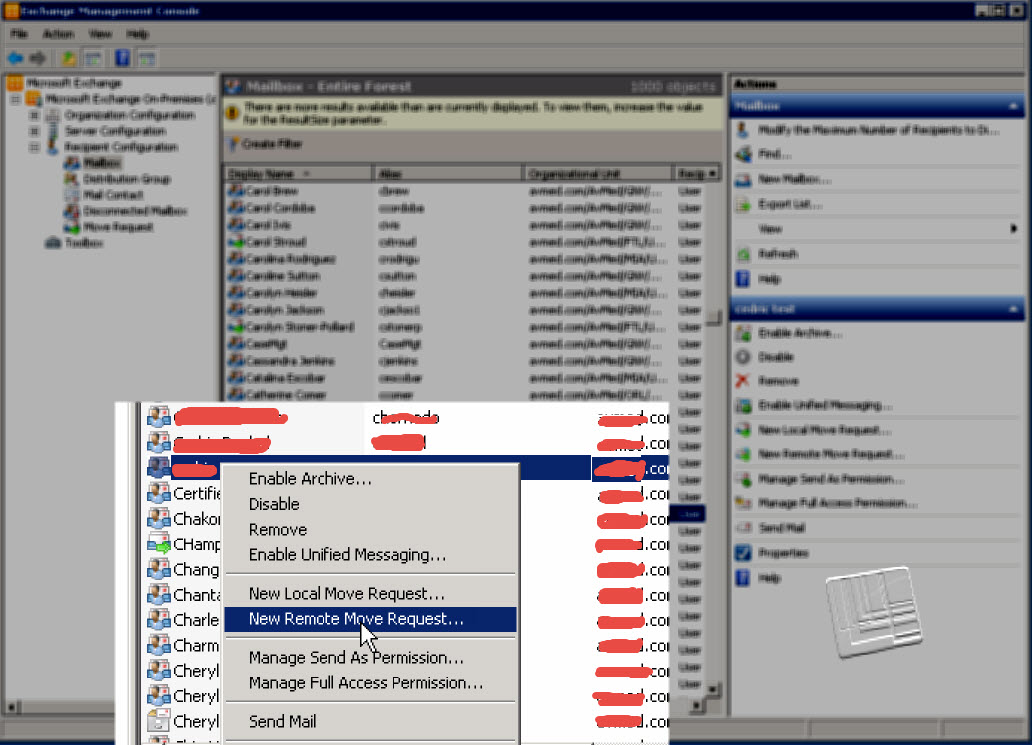Click the mailbox icon beside 'Chang' row
This screenshot has width=1032, height=745.
click(x=159, y=569)
